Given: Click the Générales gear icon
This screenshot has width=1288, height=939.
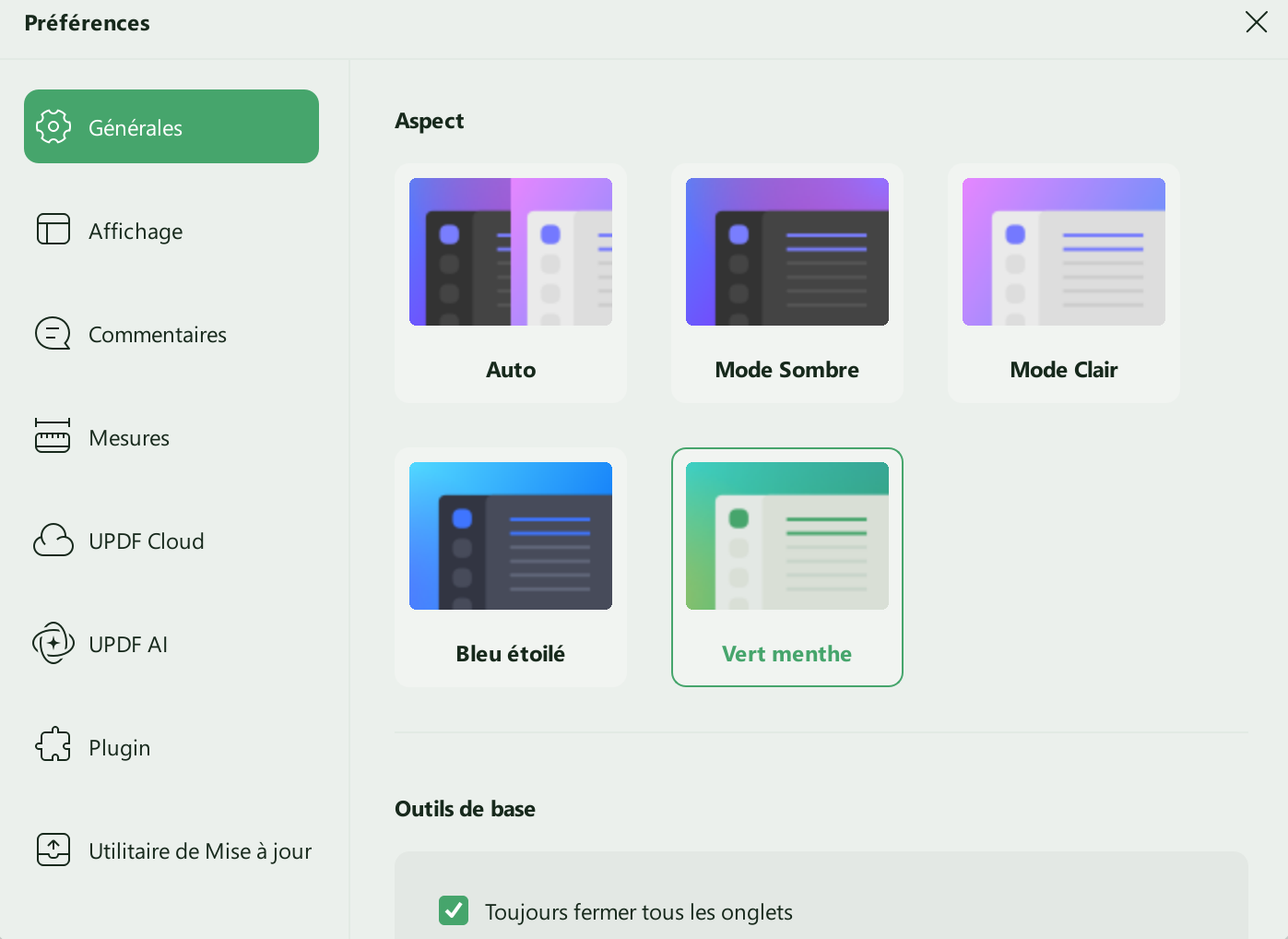Looking at the screenshot, I should 53,126.
